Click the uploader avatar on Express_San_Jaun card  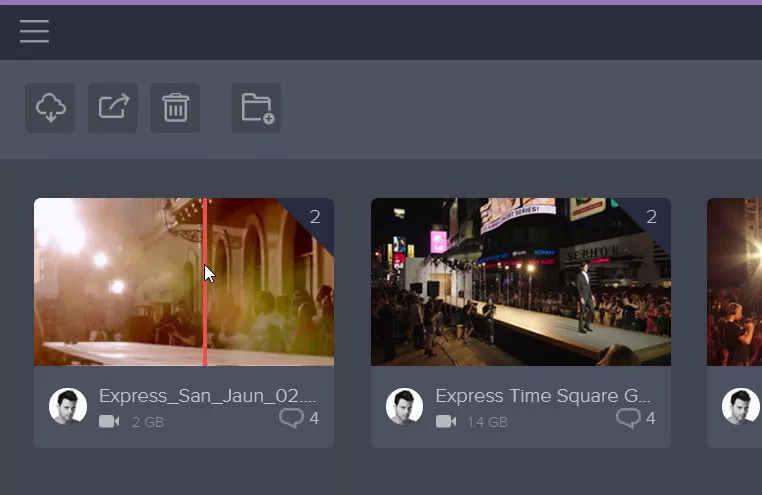click(x=68, y=407)
